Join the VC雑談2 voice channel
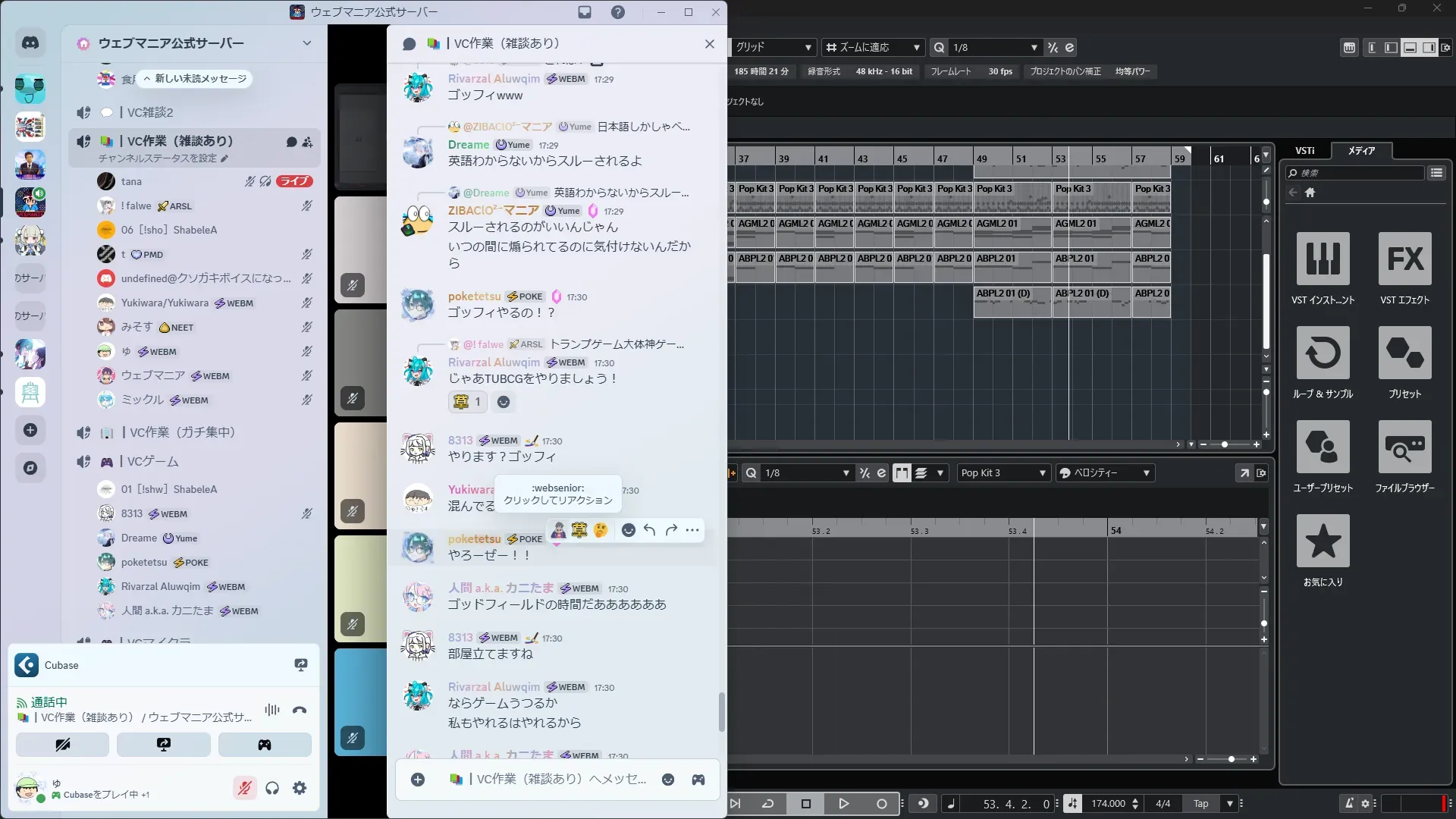This screenshot has width=1456, height=819. (150, 112)
